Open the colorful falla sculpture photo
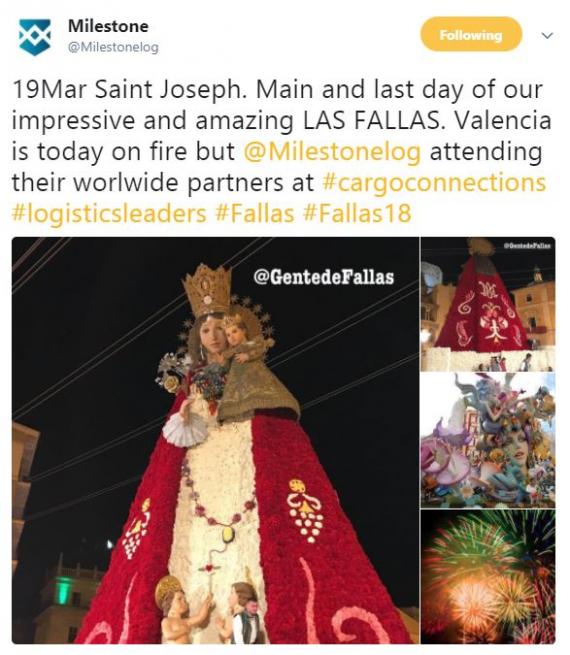Viewport: 570px width, 655px height. (x=488, y=440)
